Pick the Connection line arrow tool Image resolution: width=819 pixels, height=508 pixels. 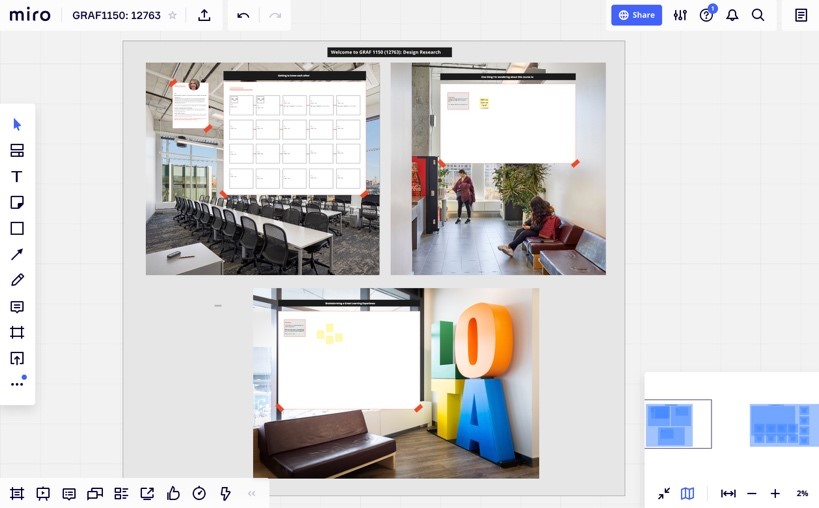point(17,255)
